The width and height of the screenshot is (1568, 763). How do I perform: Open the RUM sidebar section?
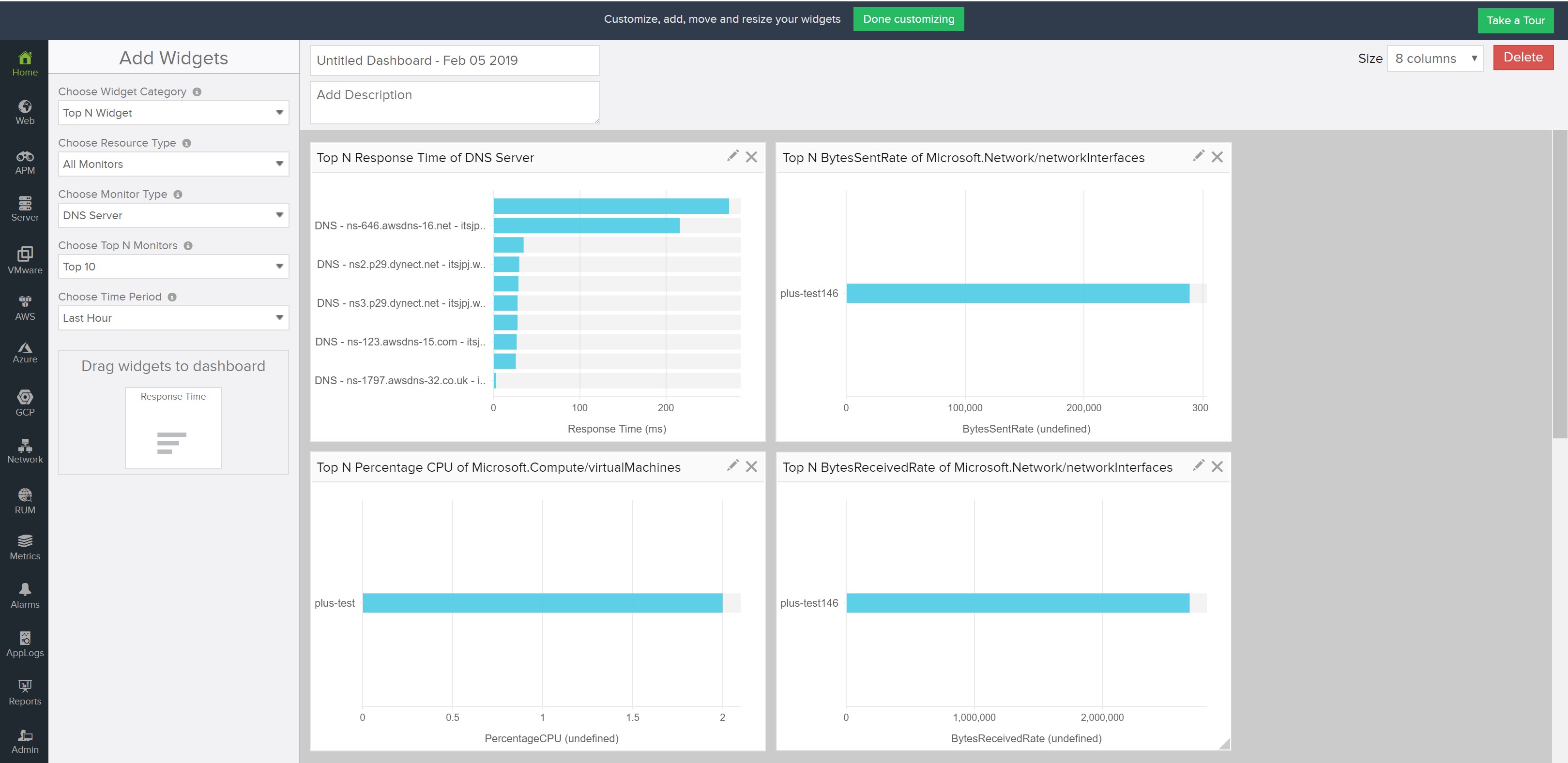pyautogui.click(x=25, y=501)
